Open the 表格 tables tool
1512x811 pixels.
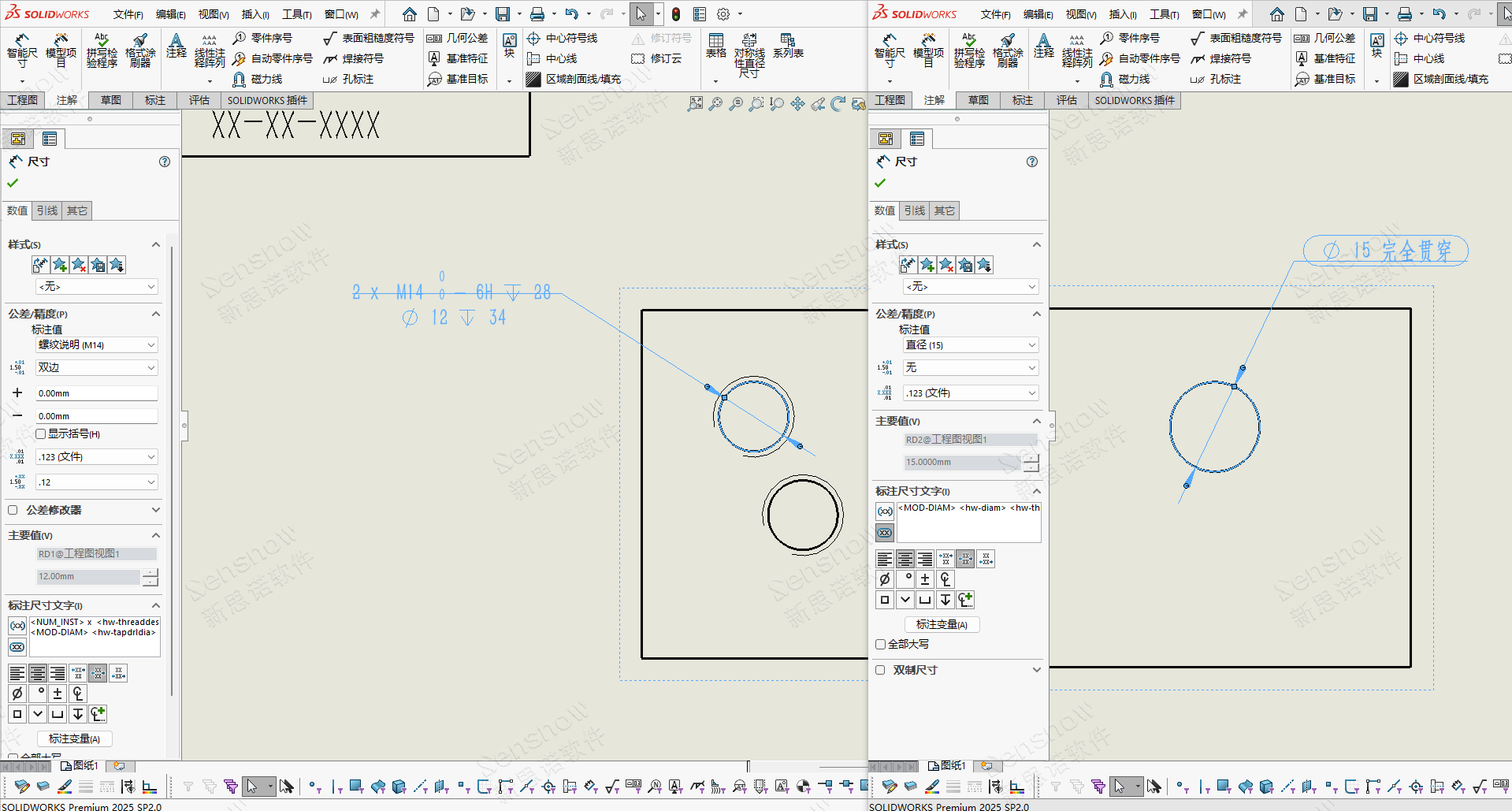pos(715,46)
